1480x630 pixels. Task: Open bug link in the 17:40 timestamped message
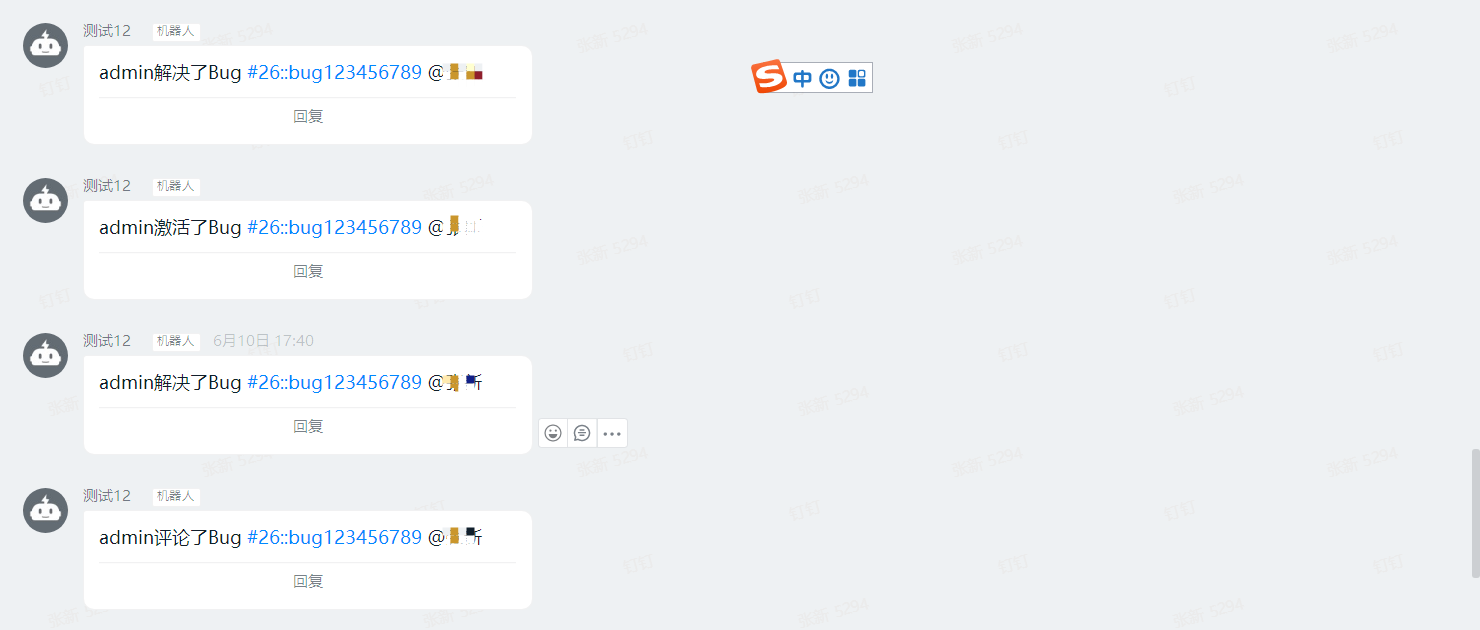pyautogui.click(x=334, y=382)
